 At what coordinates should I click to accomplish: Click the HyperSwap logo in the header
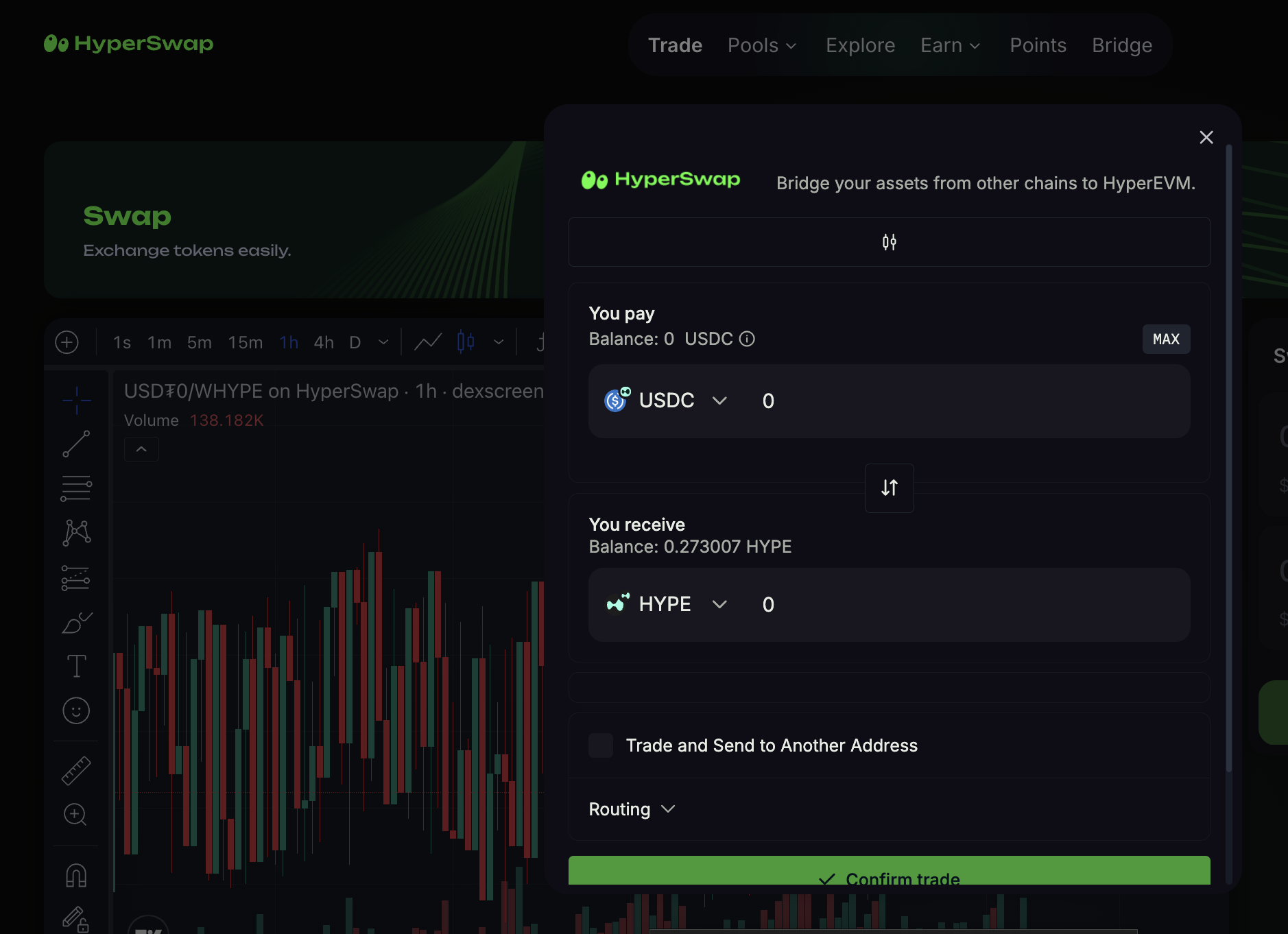point(128,44)
